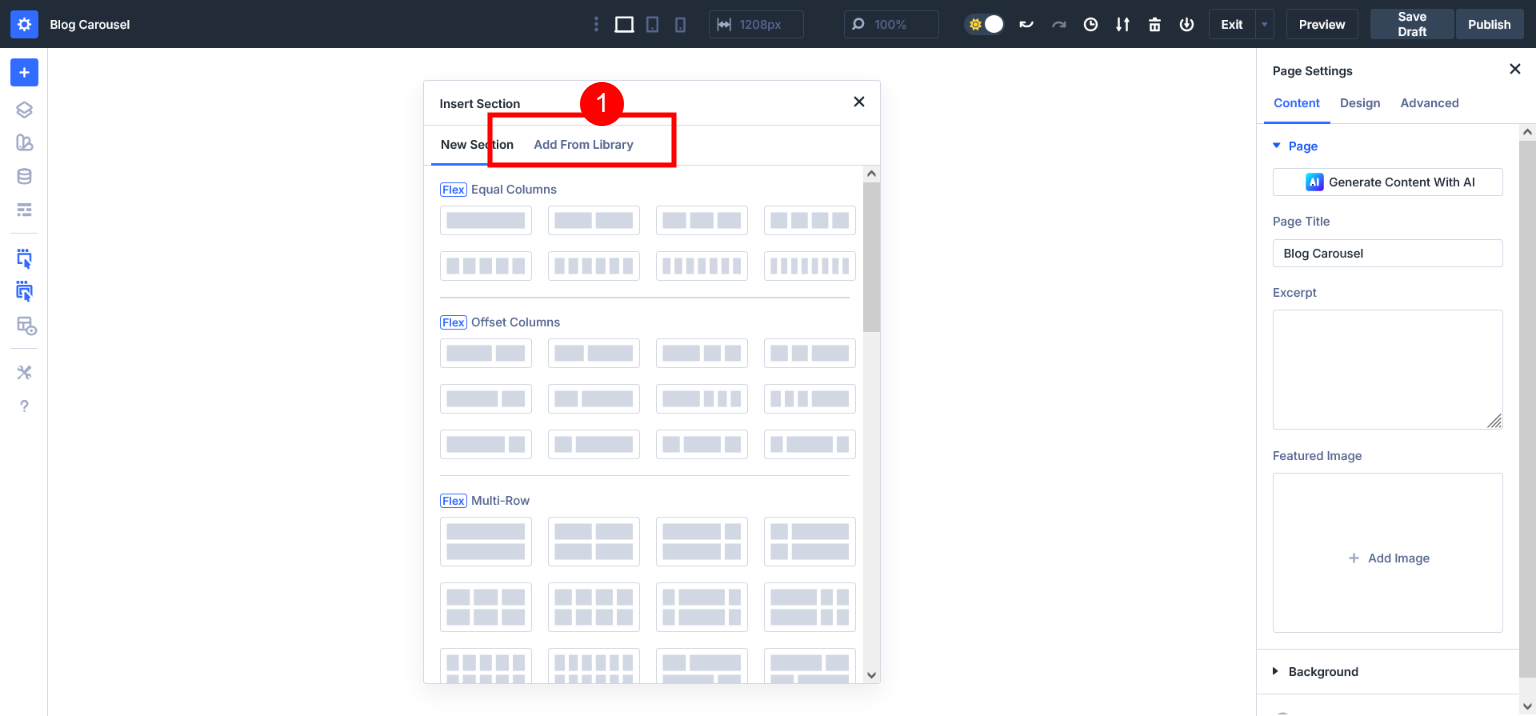Click the Page Settings scrollbar up arrow

[x=1527, y=132]
